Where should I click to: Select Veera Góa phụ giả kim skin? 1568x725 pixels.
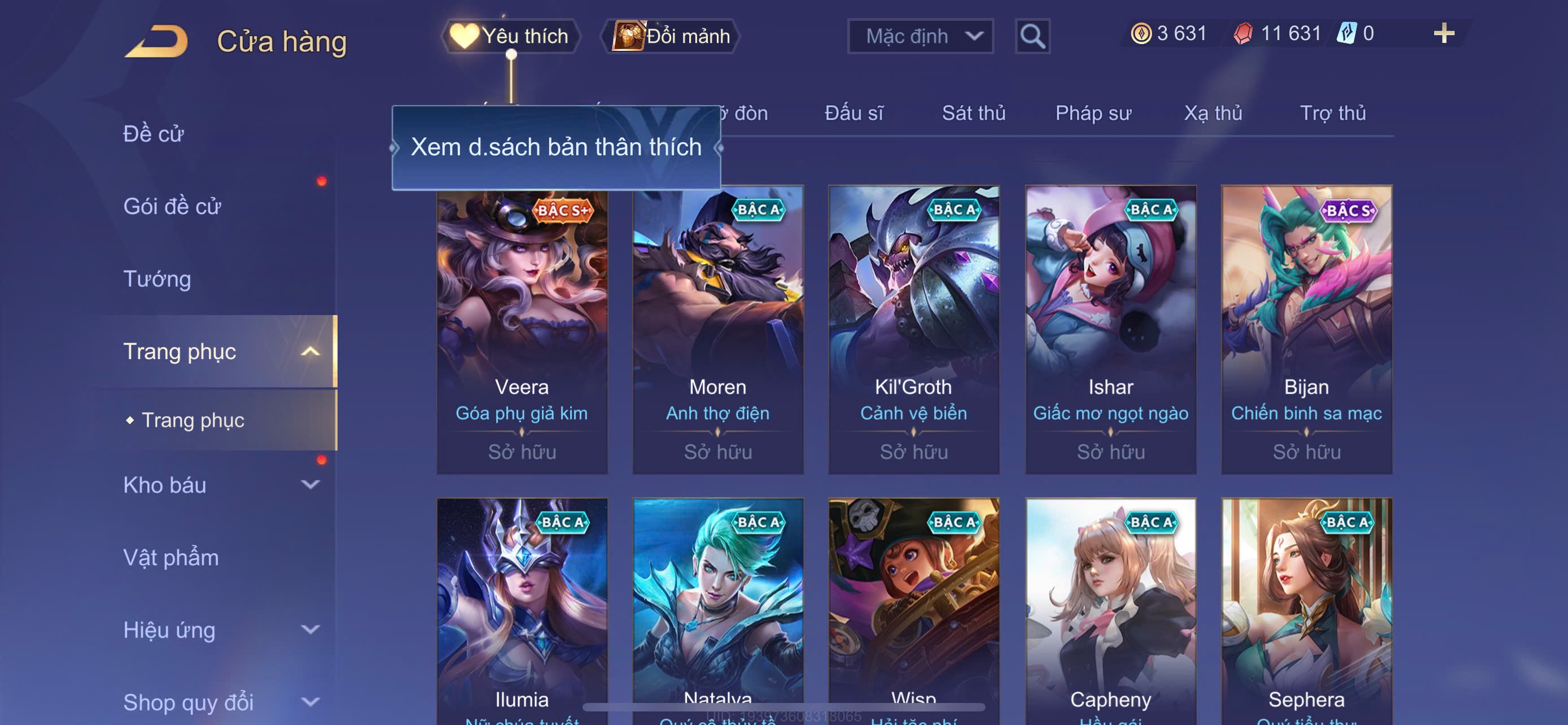522,329
